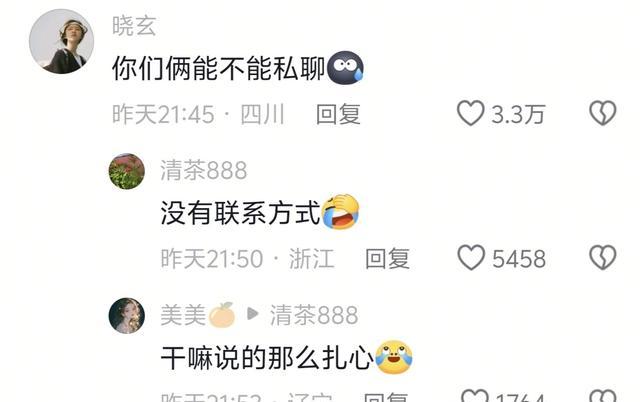Open the username 美美
Screen dimensions: 640x402
(x=183, y=315)
